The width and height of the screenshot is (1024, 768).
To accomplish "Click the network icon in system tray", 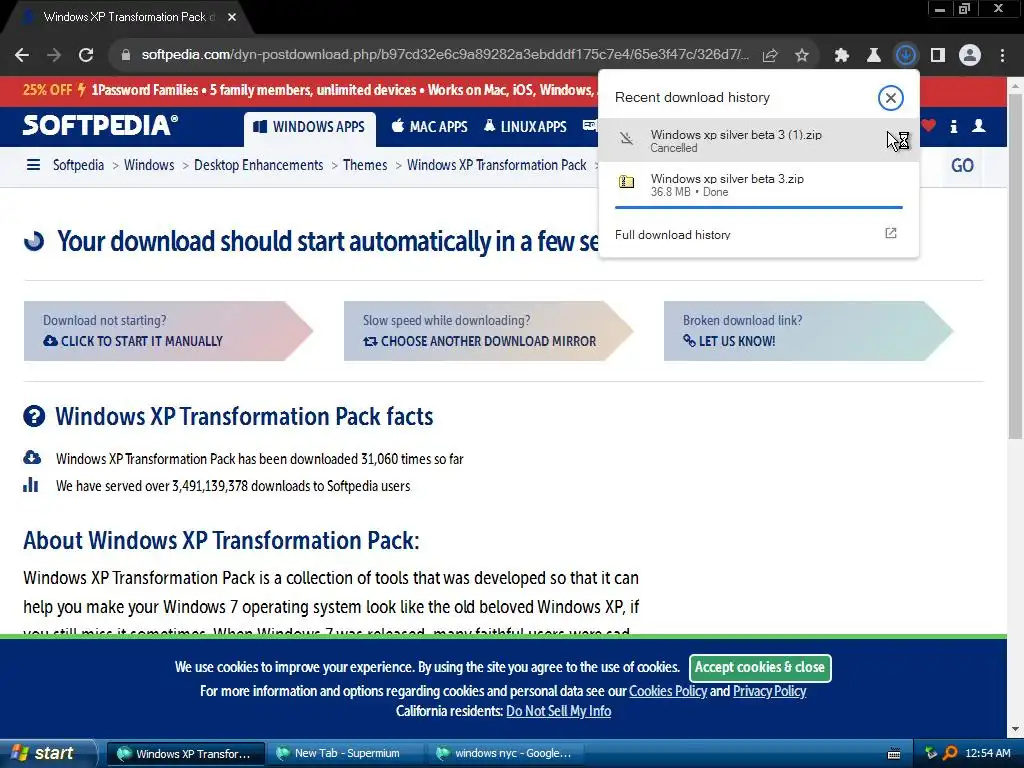I will (x=931, y=753).
